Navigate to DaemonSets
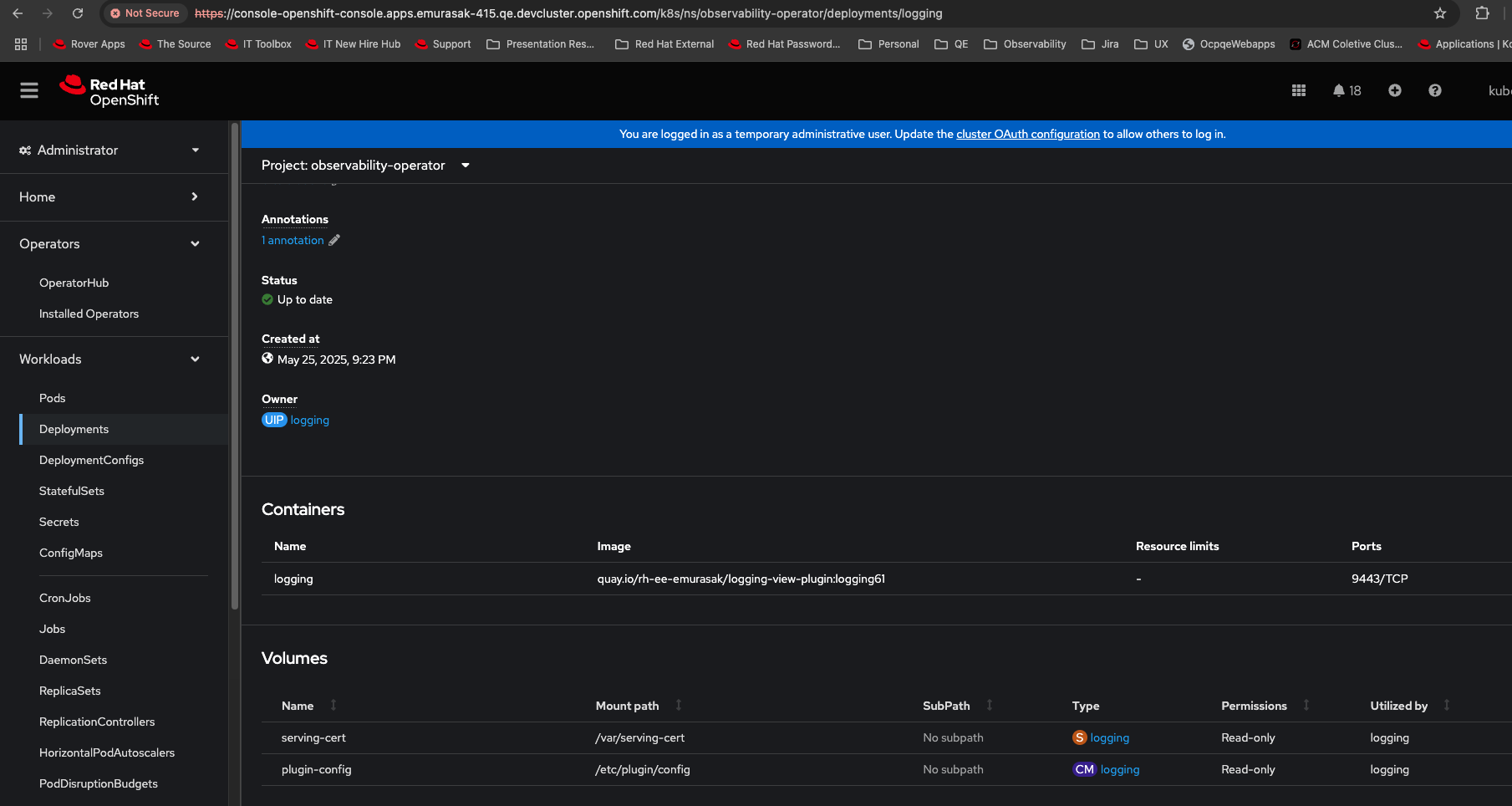Screen dimensions: 1512x806 click(74, 660)
